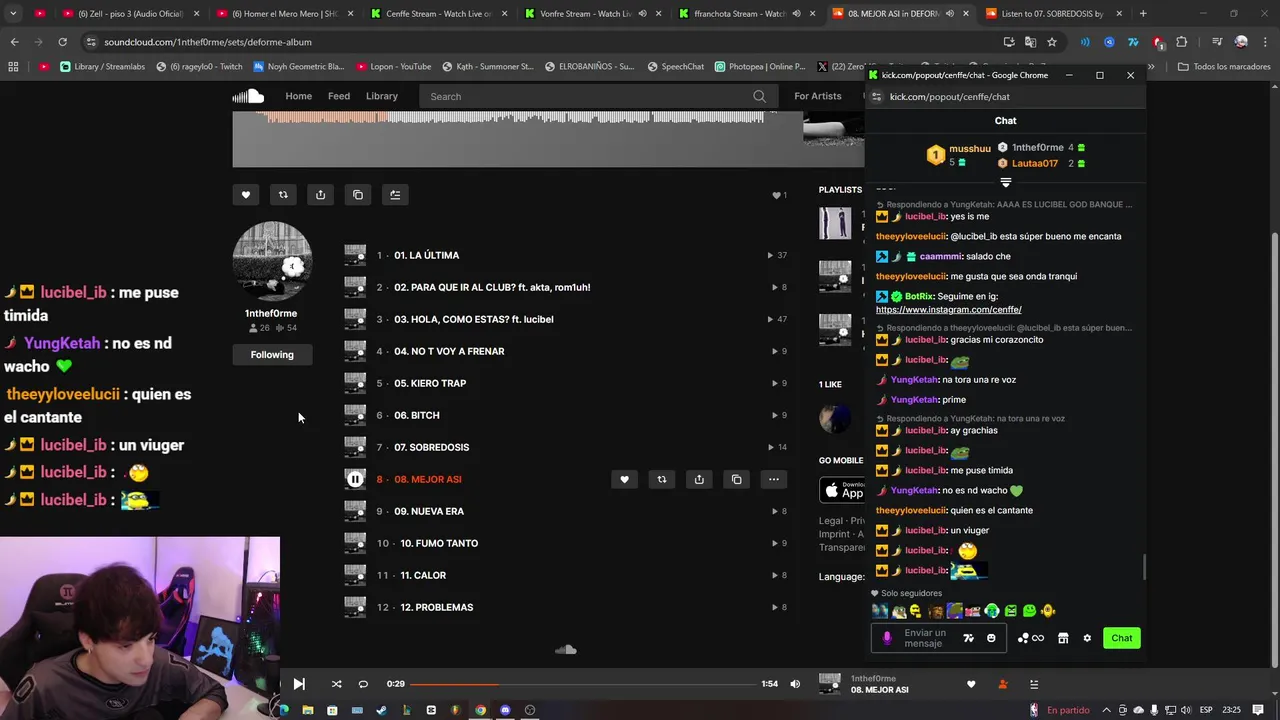Toggle the Following button for 1nthef0rme
Image resolution: width=1280 pixels, height=720 pixels.
point(272,355)
